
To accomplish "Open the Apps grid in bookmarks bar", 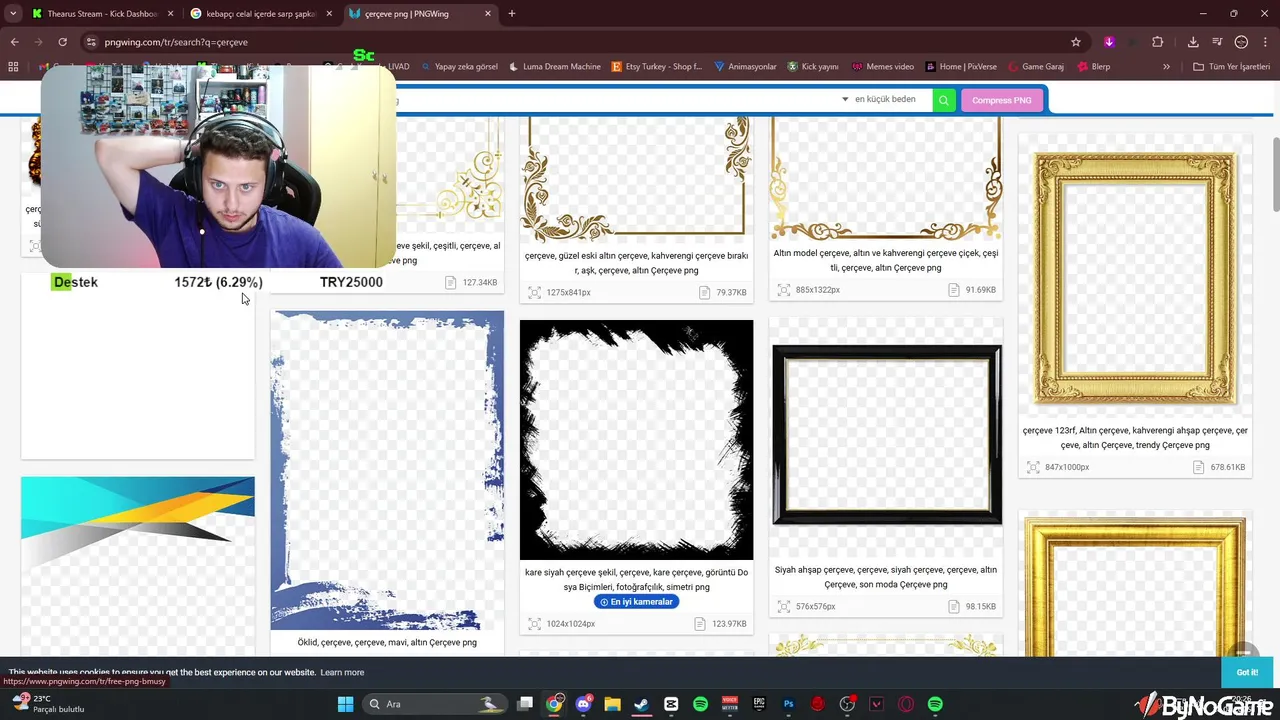I will click(13, 67).
